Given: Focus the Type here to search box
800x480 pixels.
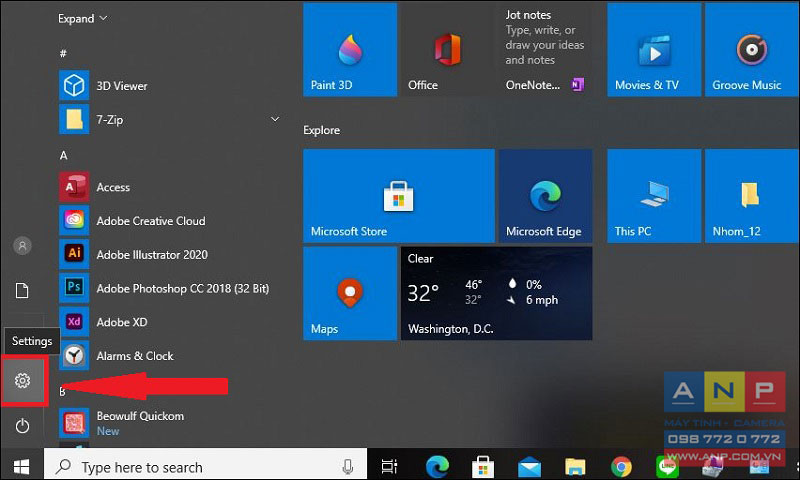Looking at the screenshot, I should [205, 466].
